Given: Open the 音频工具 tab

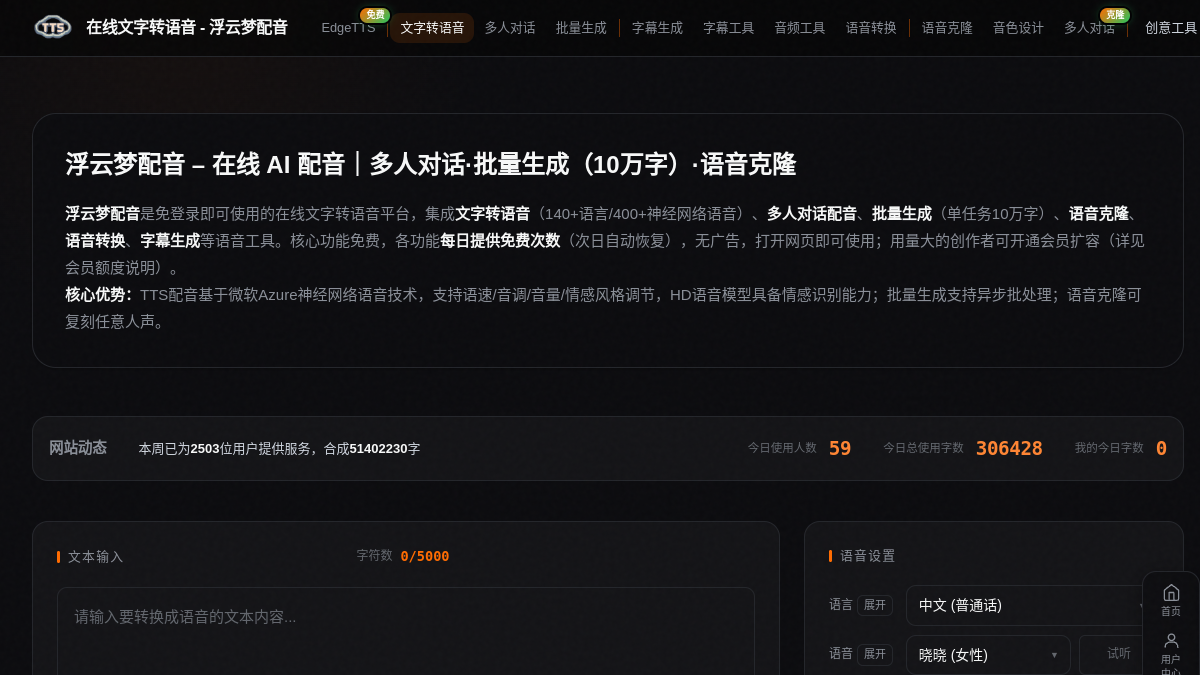Looking at the screenshot, I should click(800, 28).
